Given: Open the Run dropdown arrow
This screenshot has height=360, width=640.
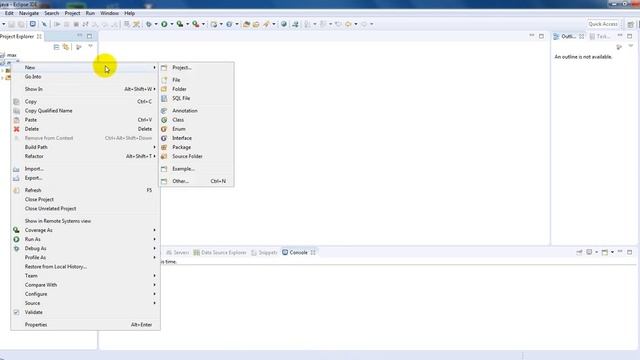Looking at the screenshot, I should pyautogui.click(x=171, y=24).
